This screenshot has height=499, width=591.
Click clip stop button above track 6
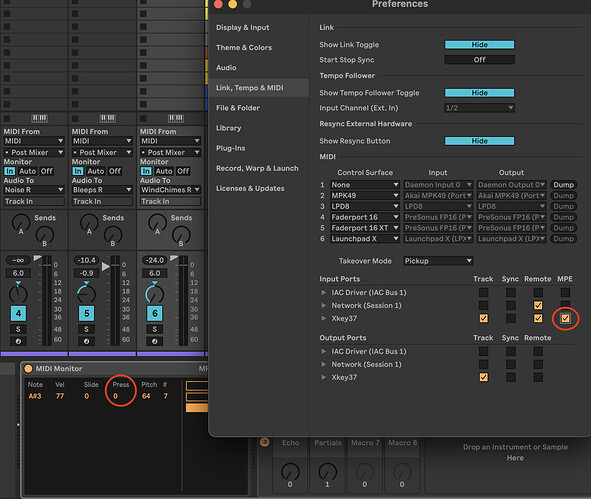click(143, 118)
